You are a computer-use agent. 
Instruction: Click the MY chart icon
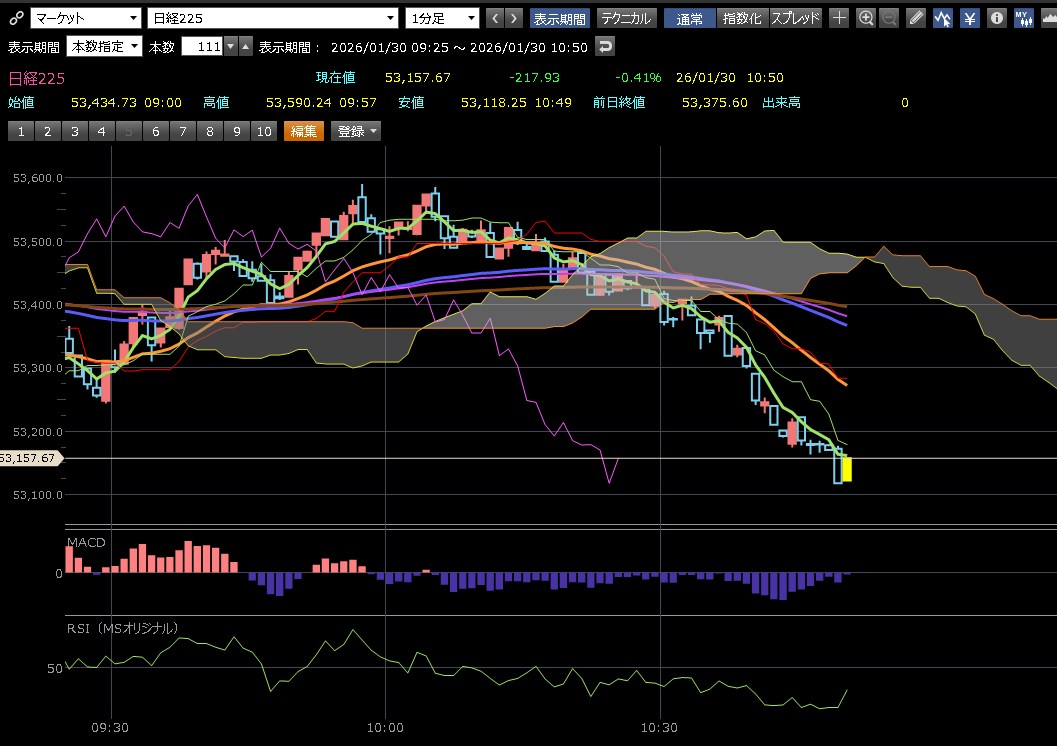[x=1023, y=18]
